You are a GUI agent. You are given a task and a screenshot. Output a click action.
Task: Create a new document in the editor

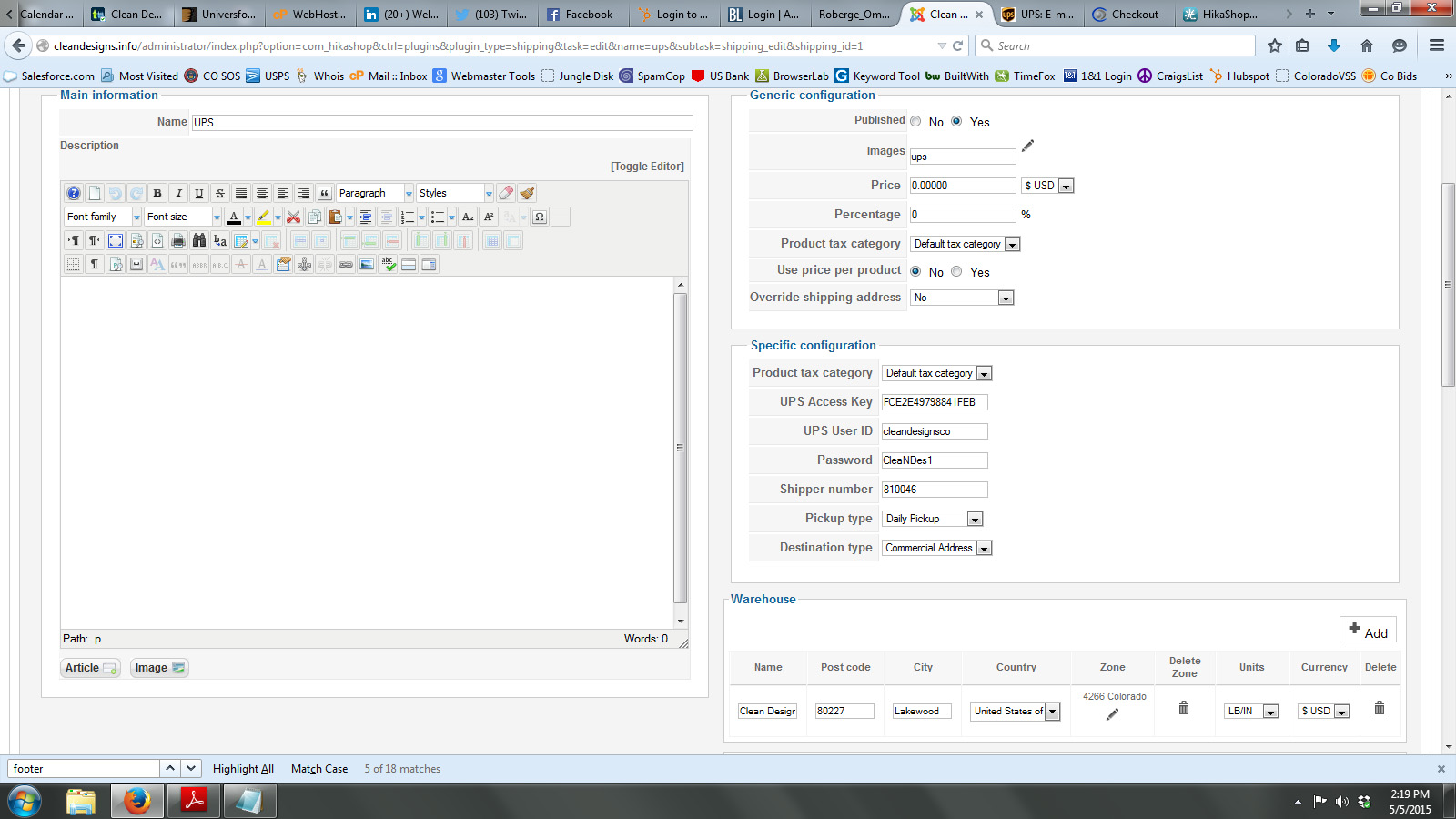click(95, 193)
